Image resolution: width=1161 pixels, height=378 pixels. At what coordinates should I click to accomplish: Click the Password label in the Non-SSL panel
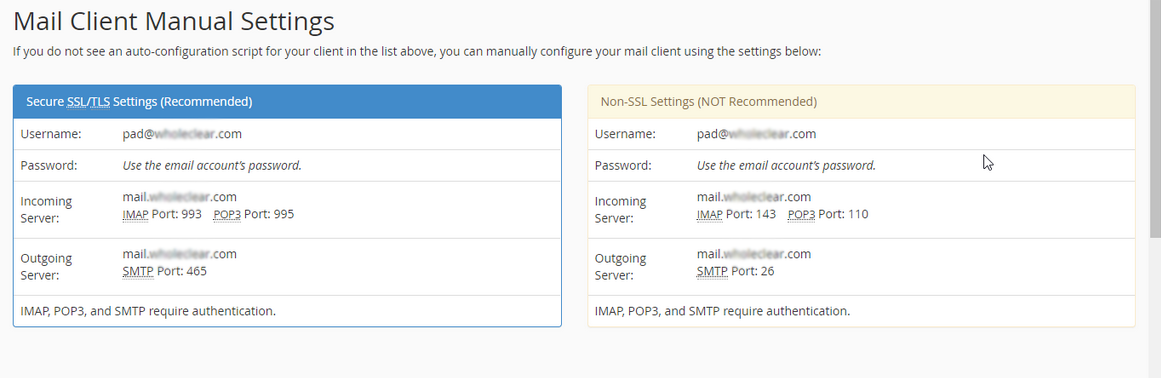point(623,166)
